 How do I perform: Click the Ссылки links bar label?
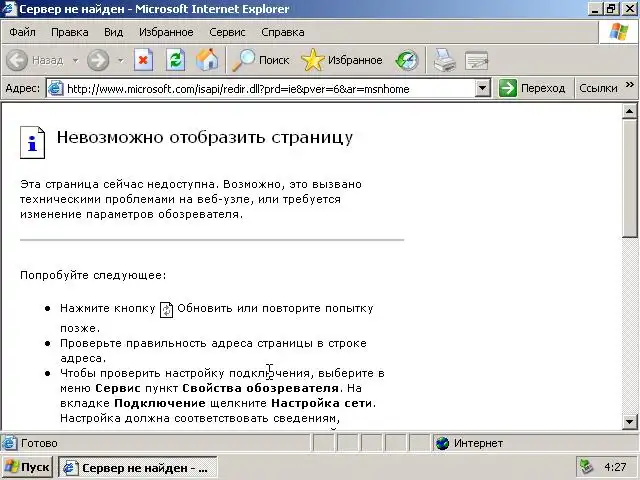coord(598,88)
